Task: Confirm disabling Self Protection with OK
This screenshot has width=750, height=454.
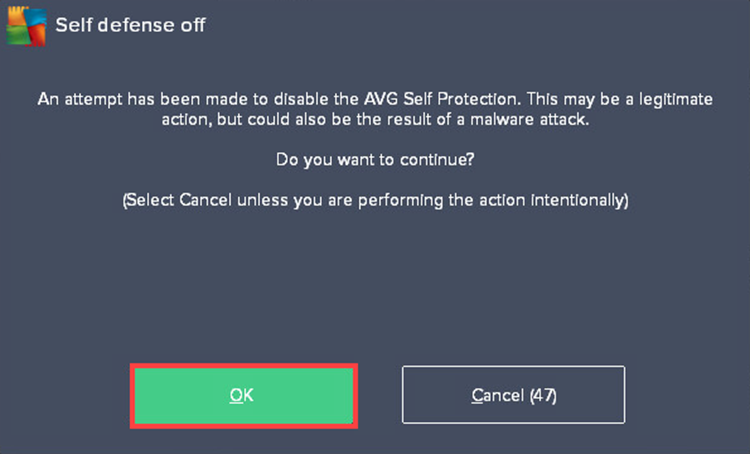Action: tap(243, 396)
